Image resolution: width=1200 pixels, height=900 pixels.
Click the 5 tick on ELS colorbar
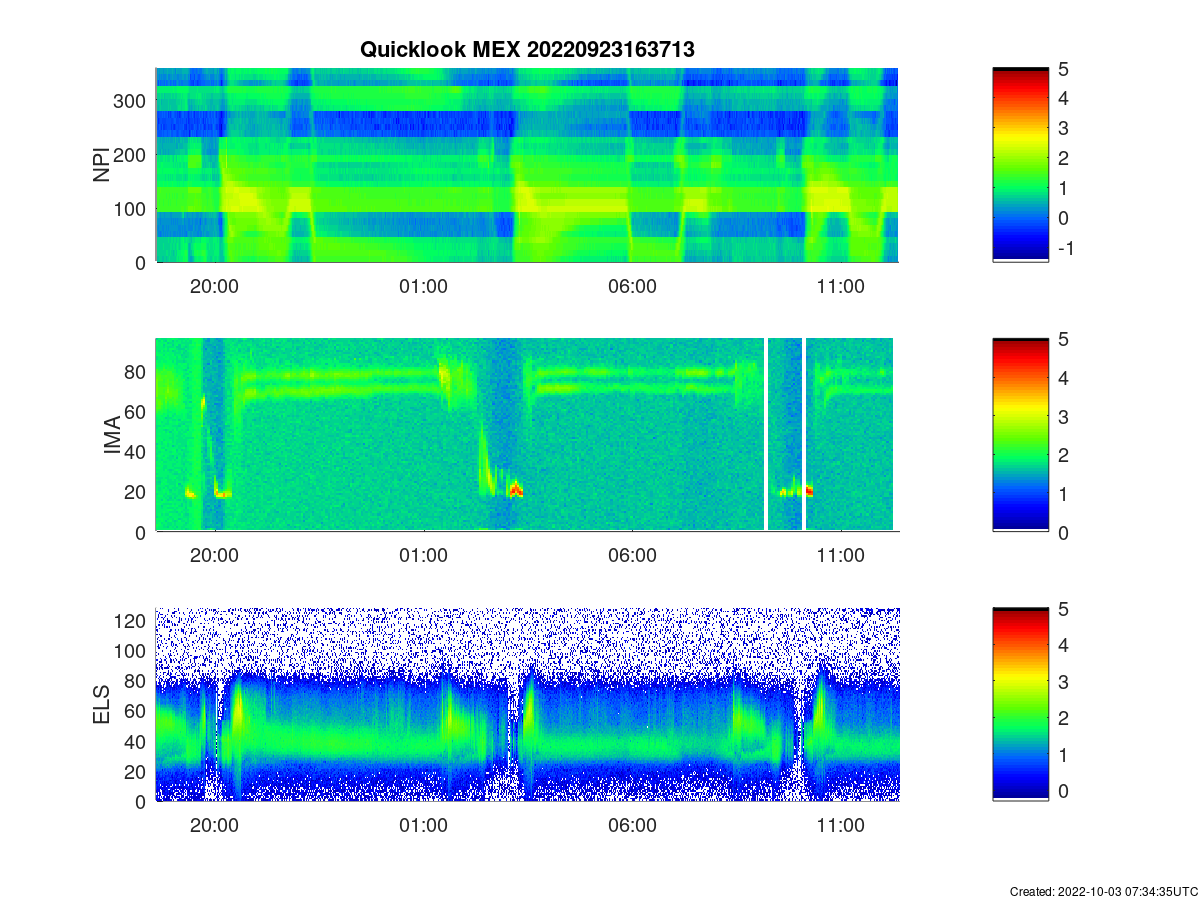1063,609
